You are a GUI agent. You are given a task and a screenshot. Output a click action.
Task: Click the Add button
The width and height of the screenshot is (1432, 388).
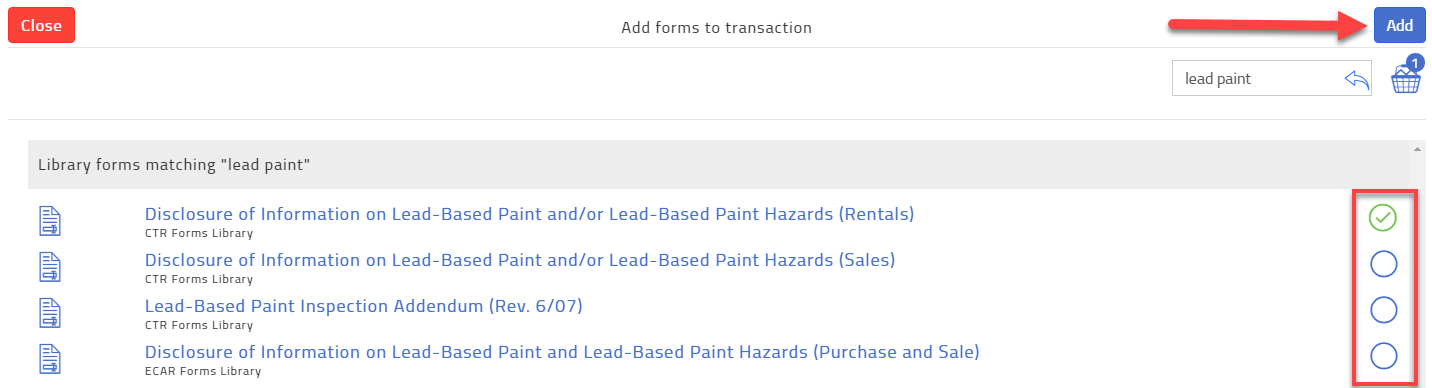(x=1399, y=26)
